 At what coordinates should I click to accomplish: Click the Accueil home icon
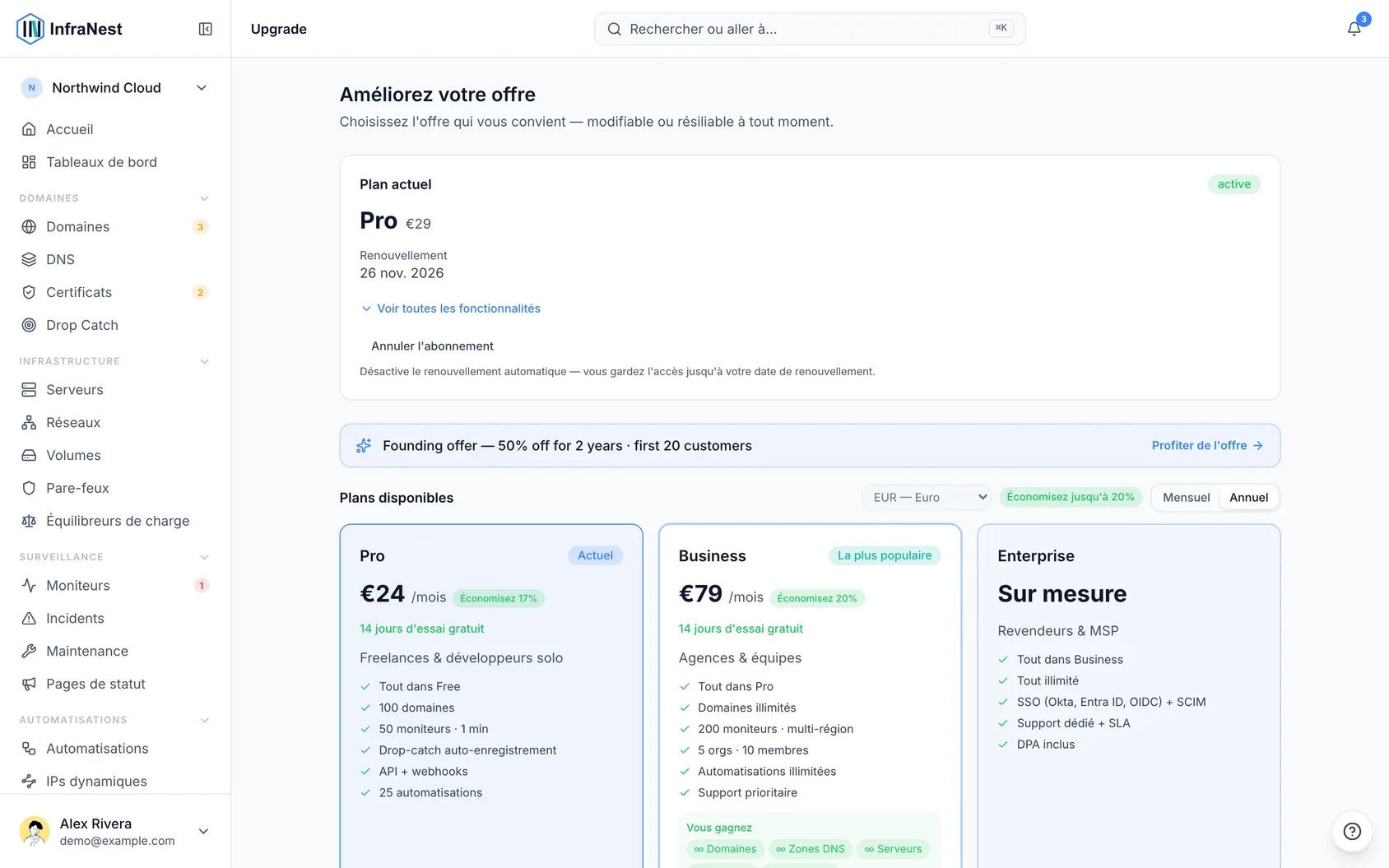pyautogui.click(x=29, y=129)
